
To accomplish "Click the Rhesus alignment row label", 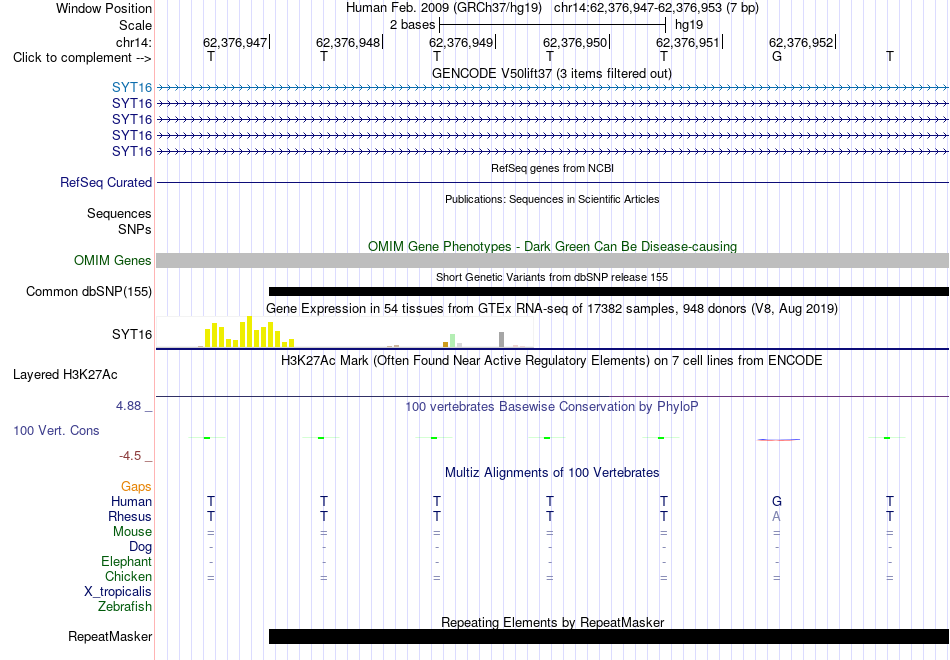I will 130,517.
